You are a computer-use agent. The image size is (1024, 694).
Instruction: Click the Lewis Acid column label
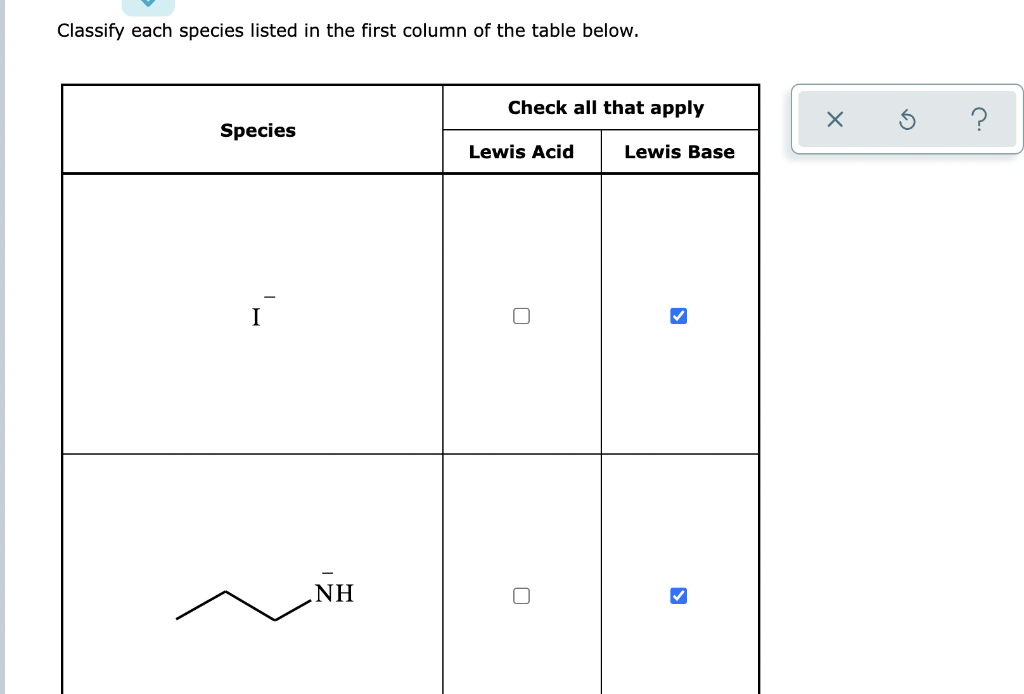click(521, 151)
